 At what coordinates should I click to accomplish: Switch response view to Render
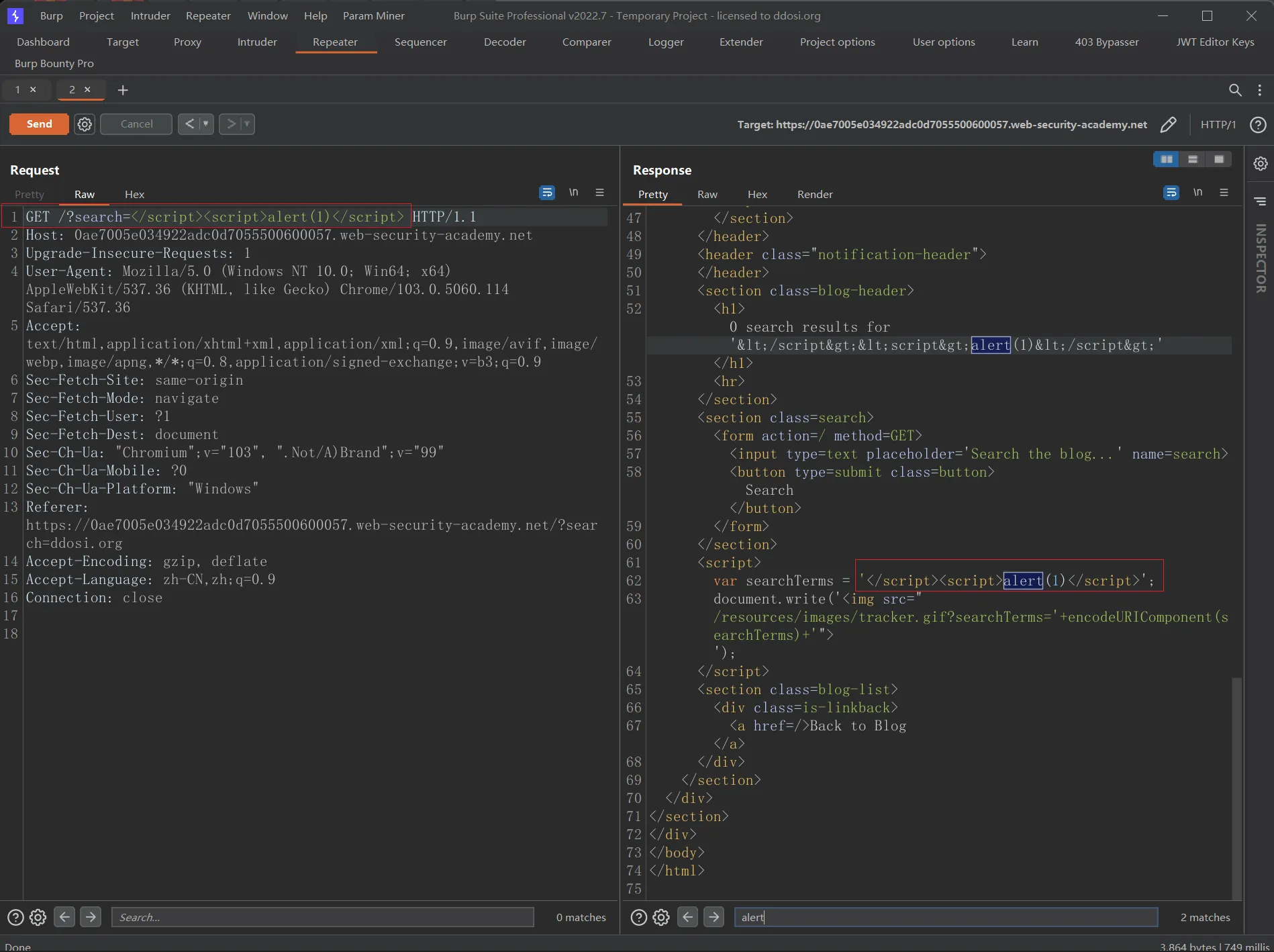coord(815,194)
